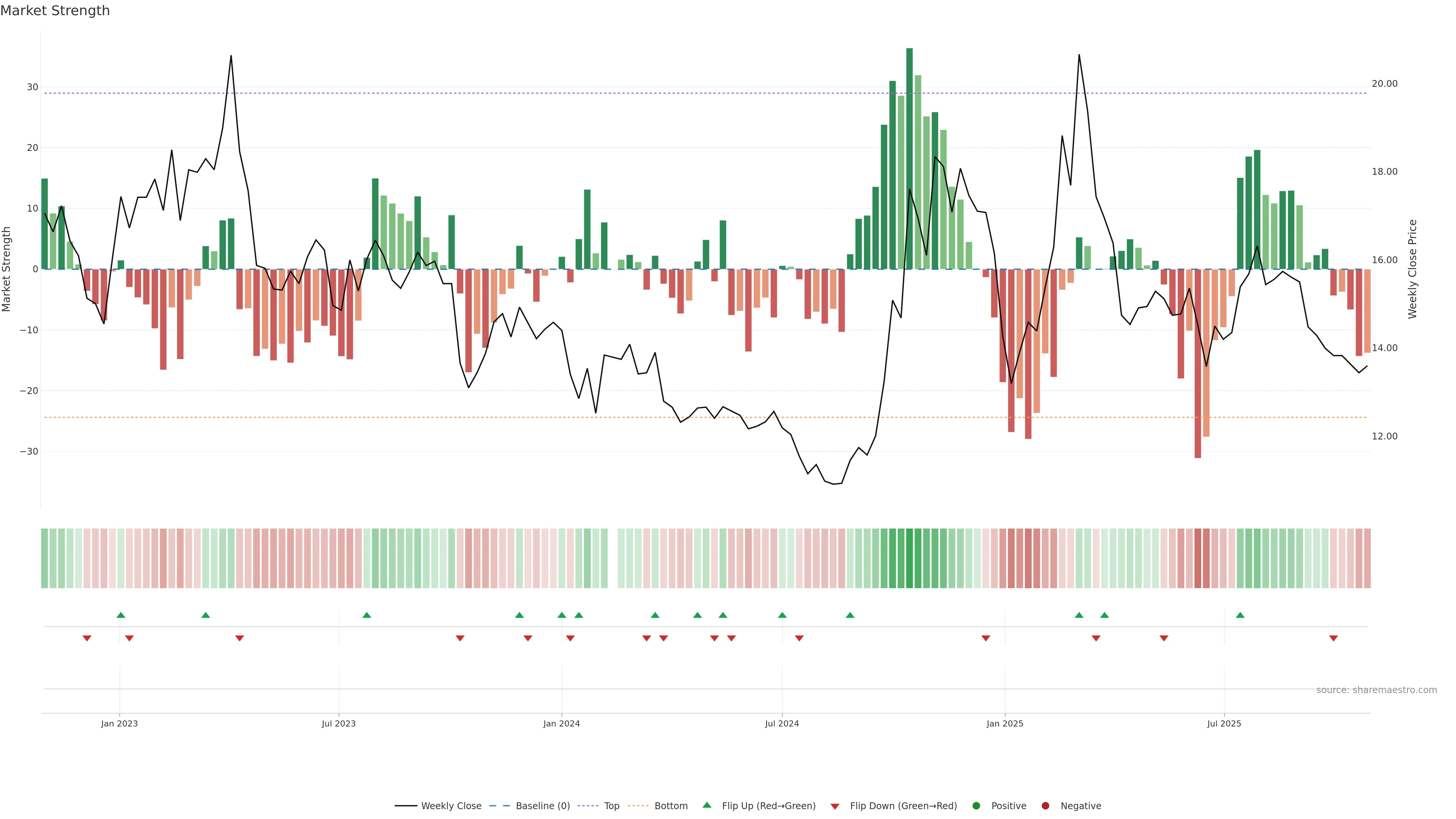1456x819 pixels.
Task: Click the purple dotted Top legend icon
Action: (588, 806)
